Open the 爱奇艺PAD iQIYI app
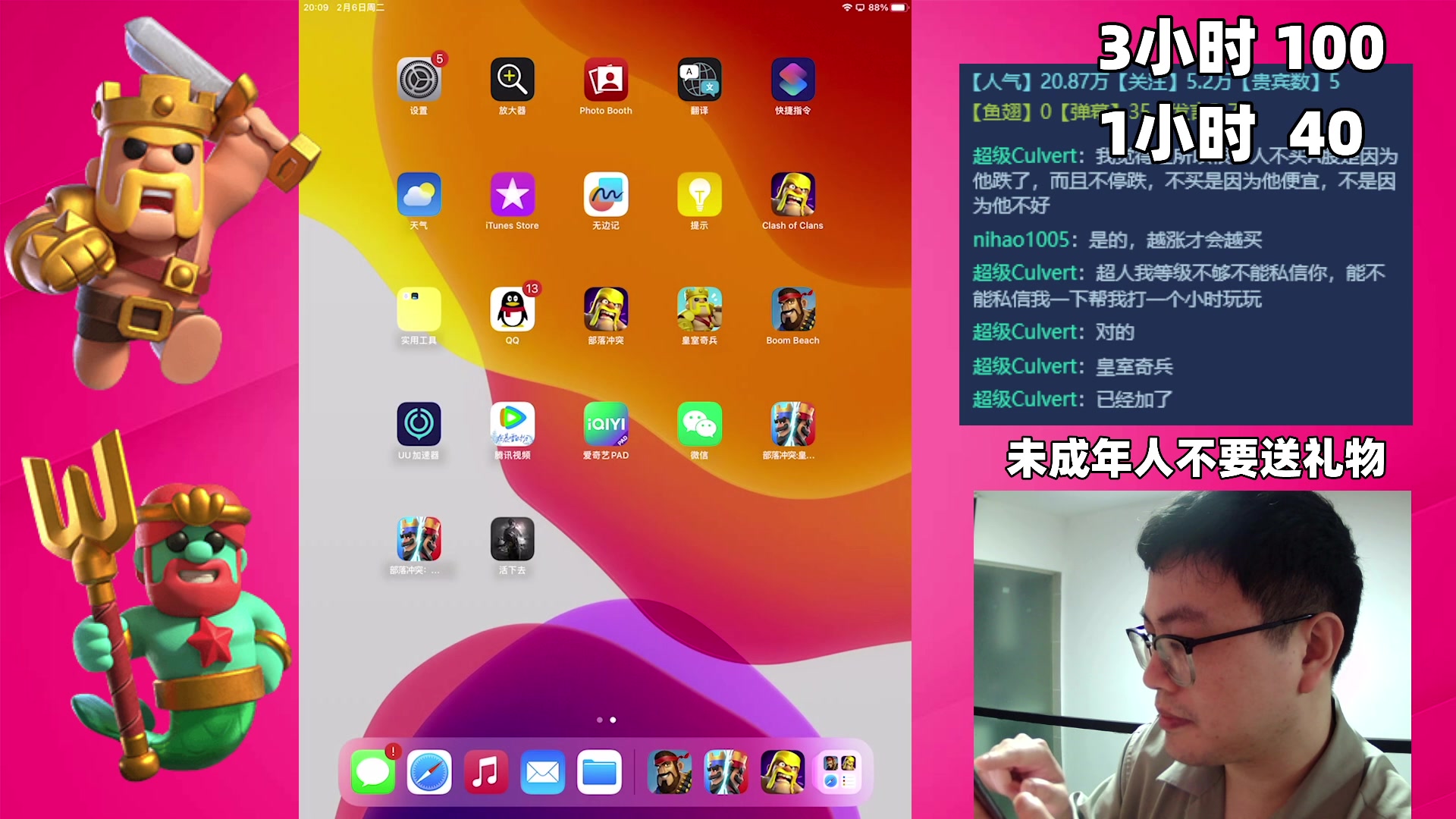 pos(605,424)
